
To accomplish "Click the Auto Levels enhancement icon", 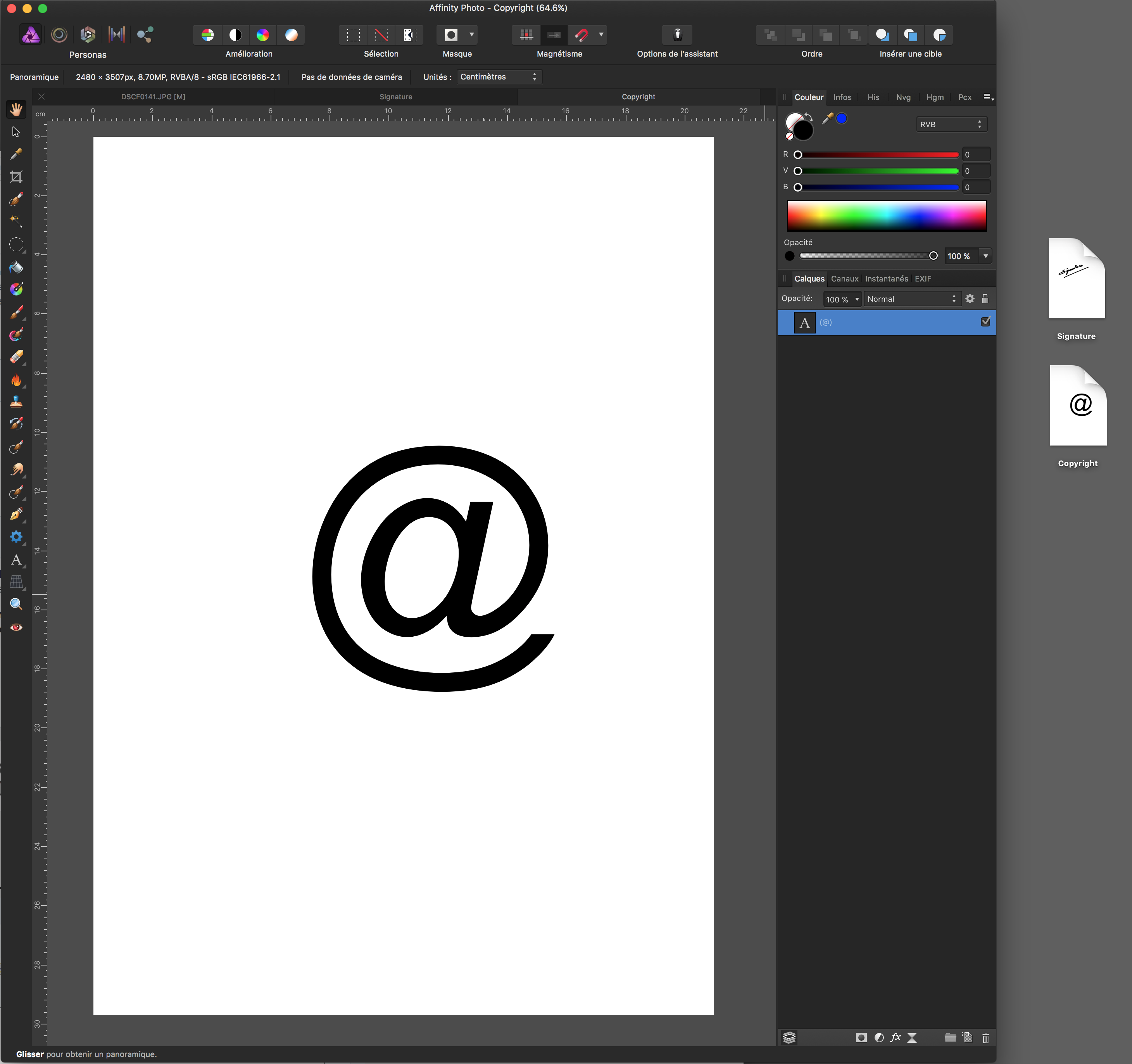I will click(x=208, y=35).
